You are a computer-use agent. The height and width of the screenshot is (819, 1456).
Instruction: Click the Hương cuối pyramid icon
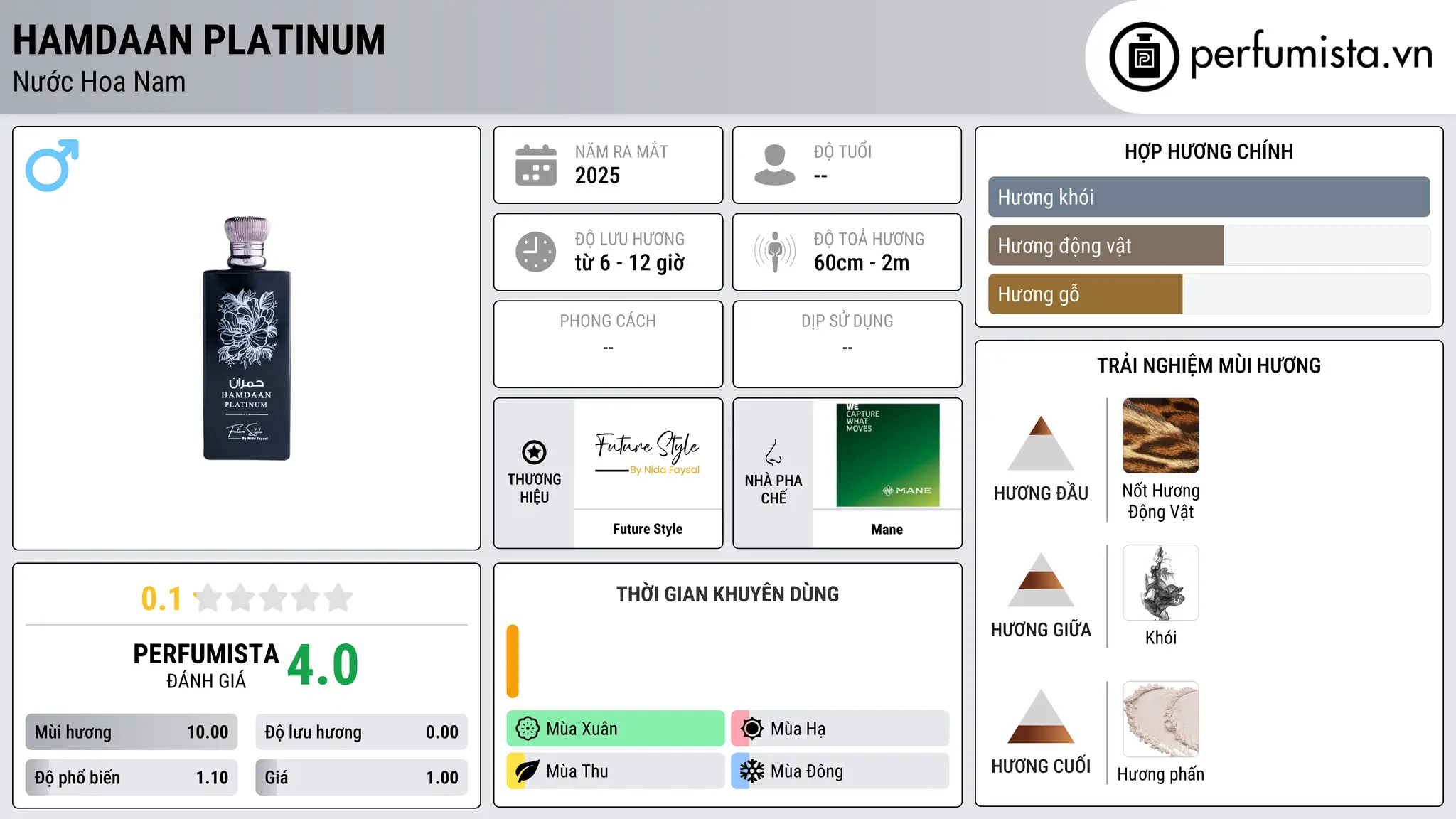tap(1041, 716)
